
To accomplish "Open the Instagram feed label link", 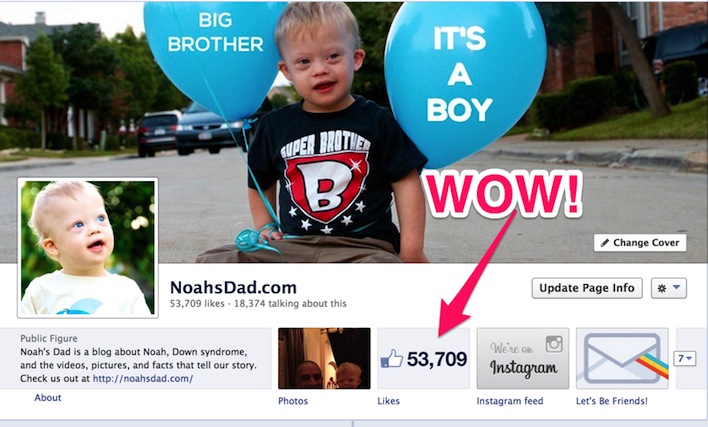I will tap(510, 401).
